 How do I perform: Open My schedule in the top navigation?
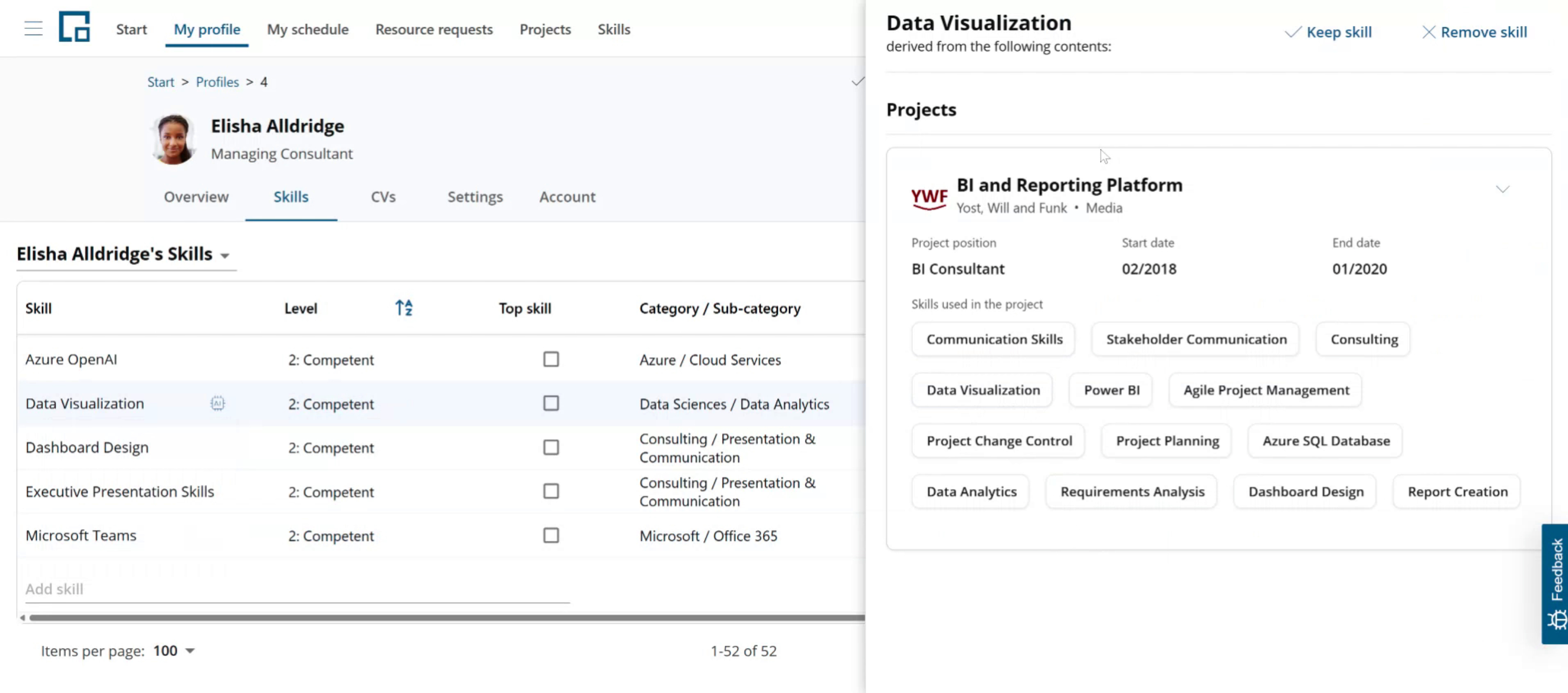pyautogui.click(x=308, y=29)
